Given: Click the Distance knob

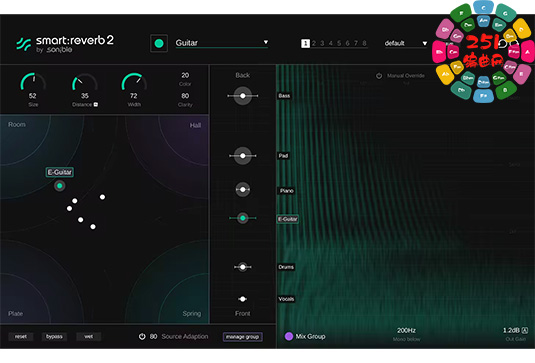Looking at the screenshot, I should [x=84, y=83].
